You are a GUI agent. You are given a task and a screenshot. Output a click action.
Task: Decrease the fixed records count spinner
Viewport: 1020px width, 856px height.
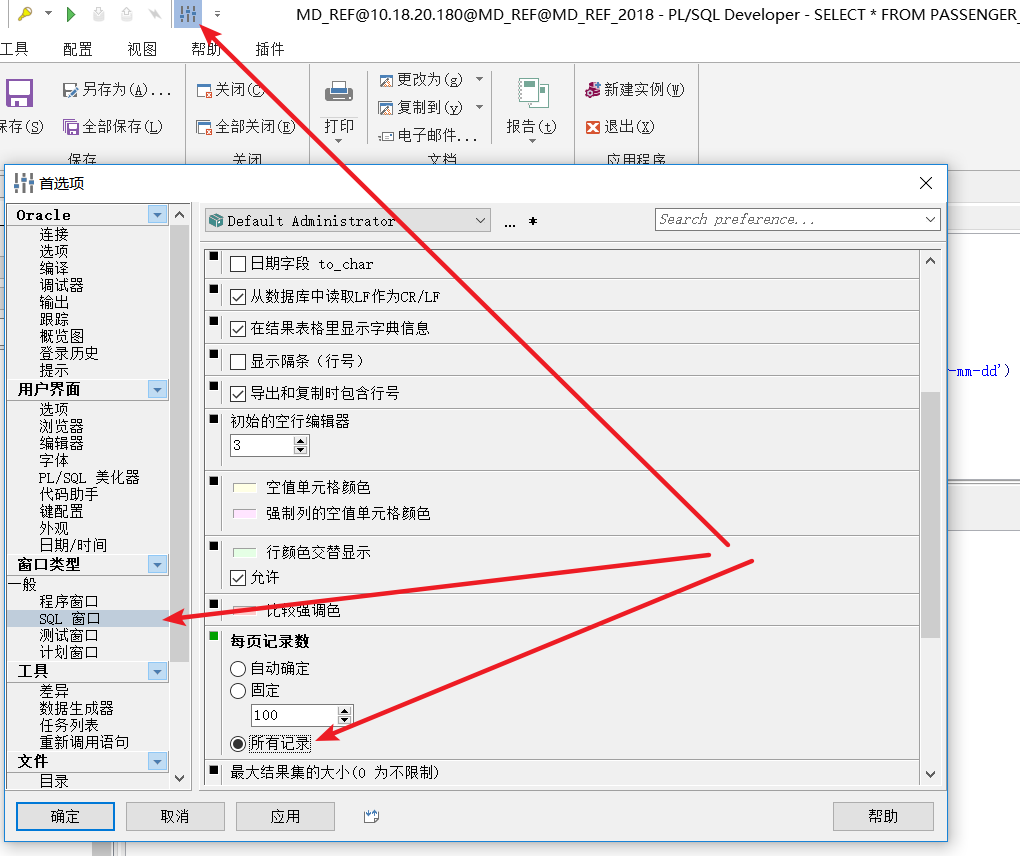coord(345,720)
